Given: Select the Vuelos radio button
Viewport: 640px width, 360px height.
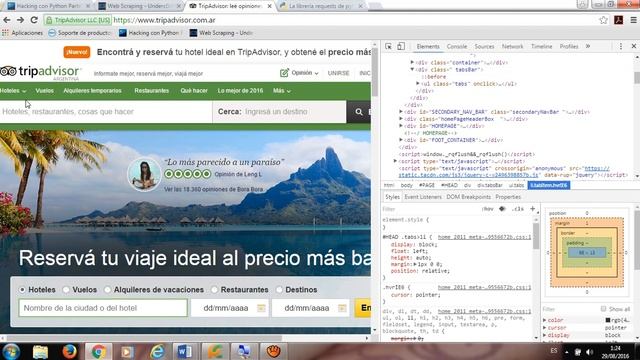Looking at the screenshot, I should tap(66, 290).
